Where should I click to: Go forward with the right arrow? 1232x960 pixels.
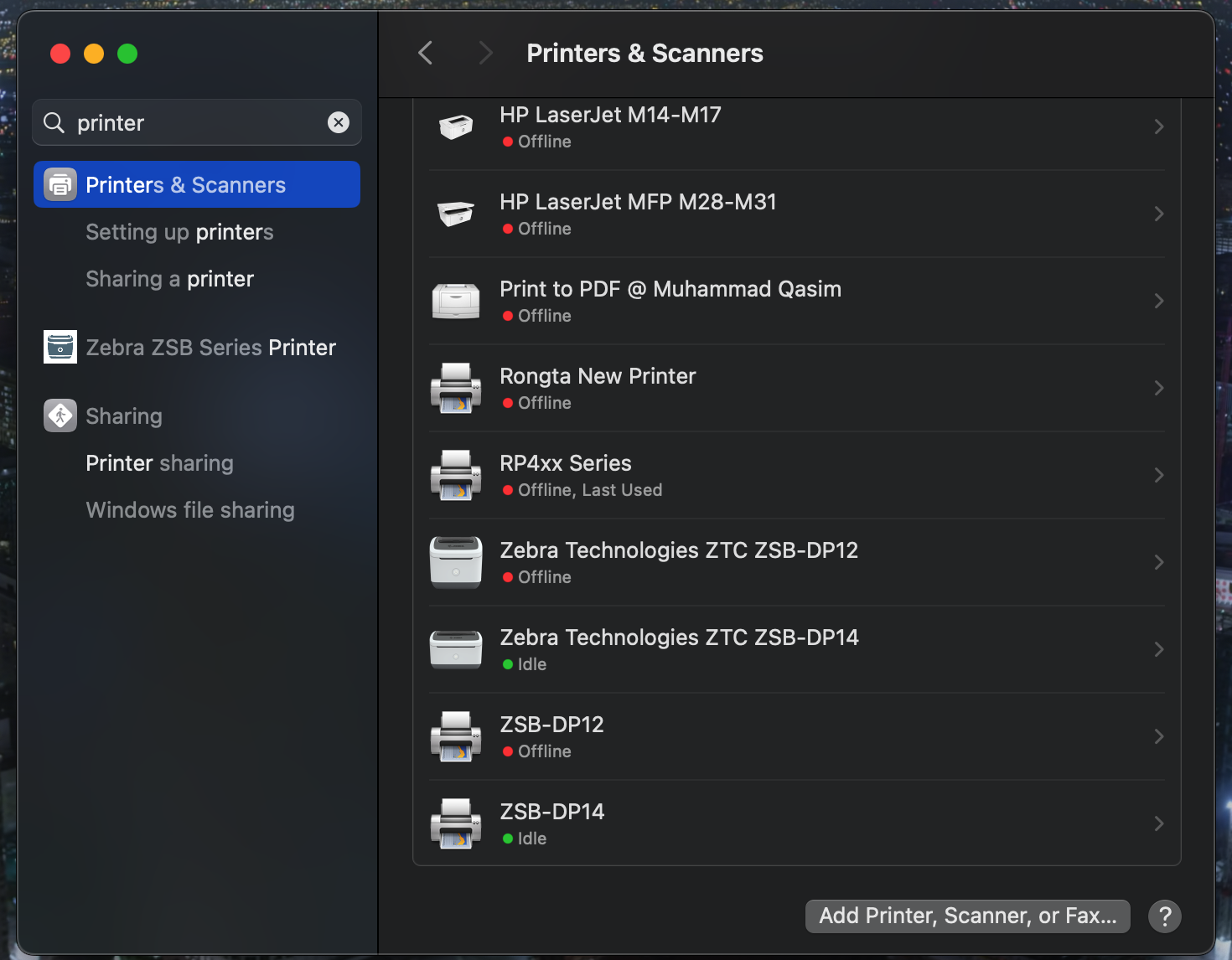[x=485, y=53]
